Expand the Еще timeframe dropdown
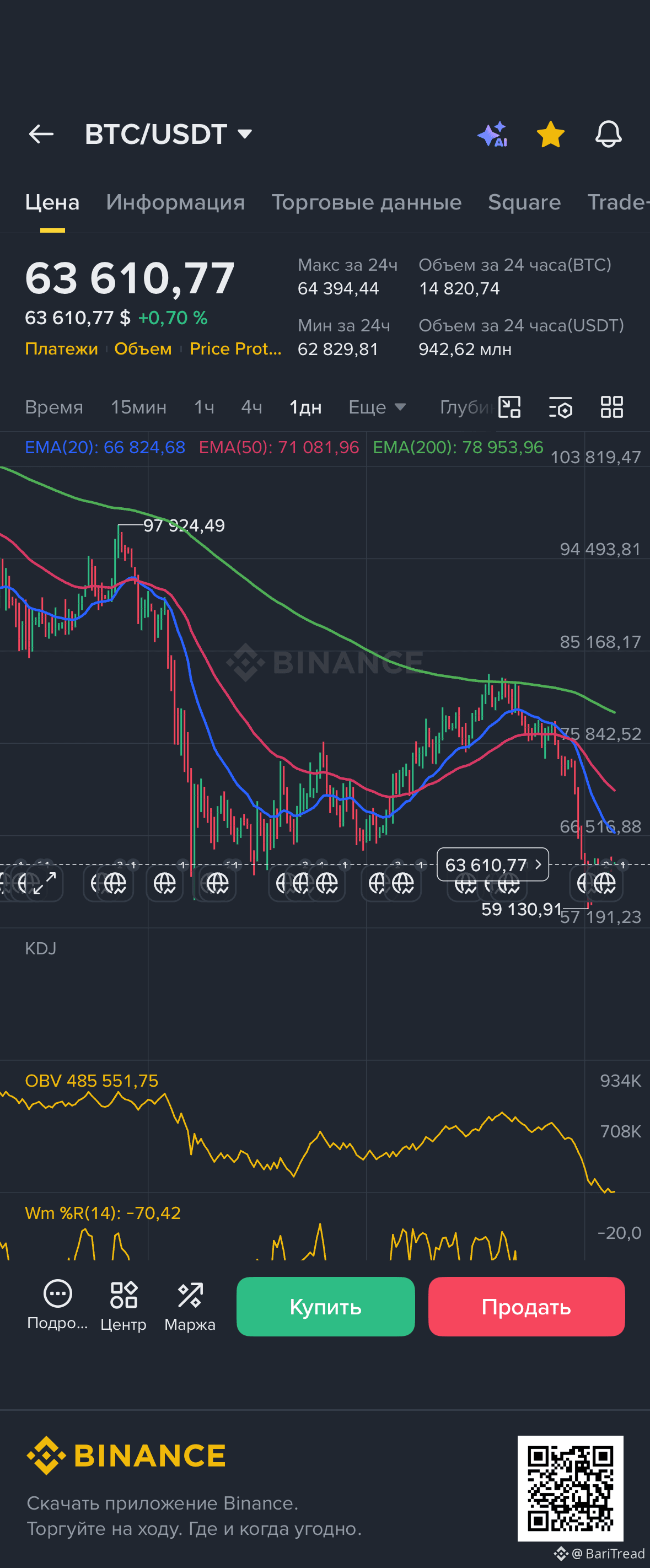Image resolution: width=650 pixels, height=1568 pixels. coord(377,407)
